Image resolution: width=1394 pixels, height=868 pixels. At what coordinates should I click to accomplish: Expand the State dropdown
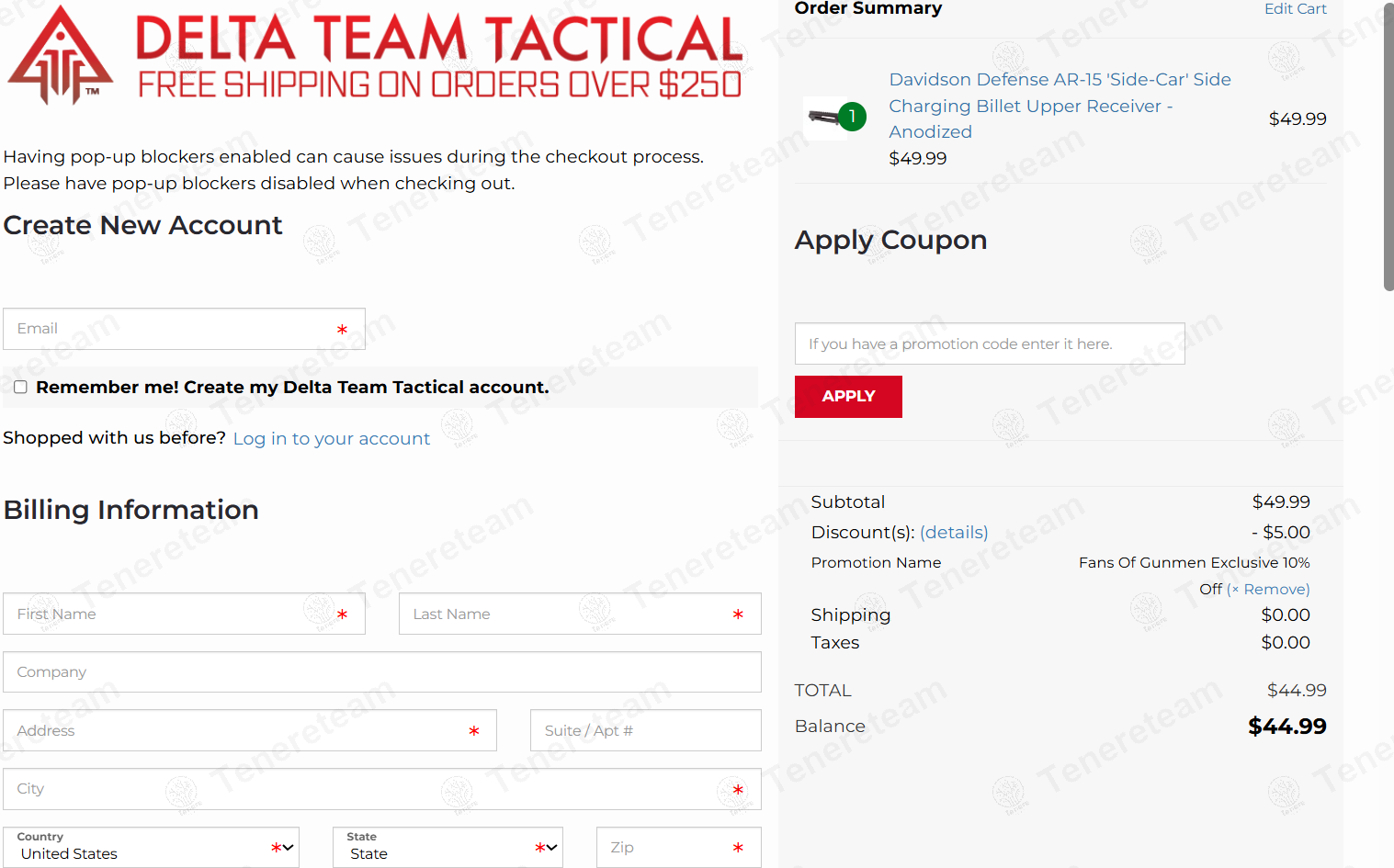(448, 848)
